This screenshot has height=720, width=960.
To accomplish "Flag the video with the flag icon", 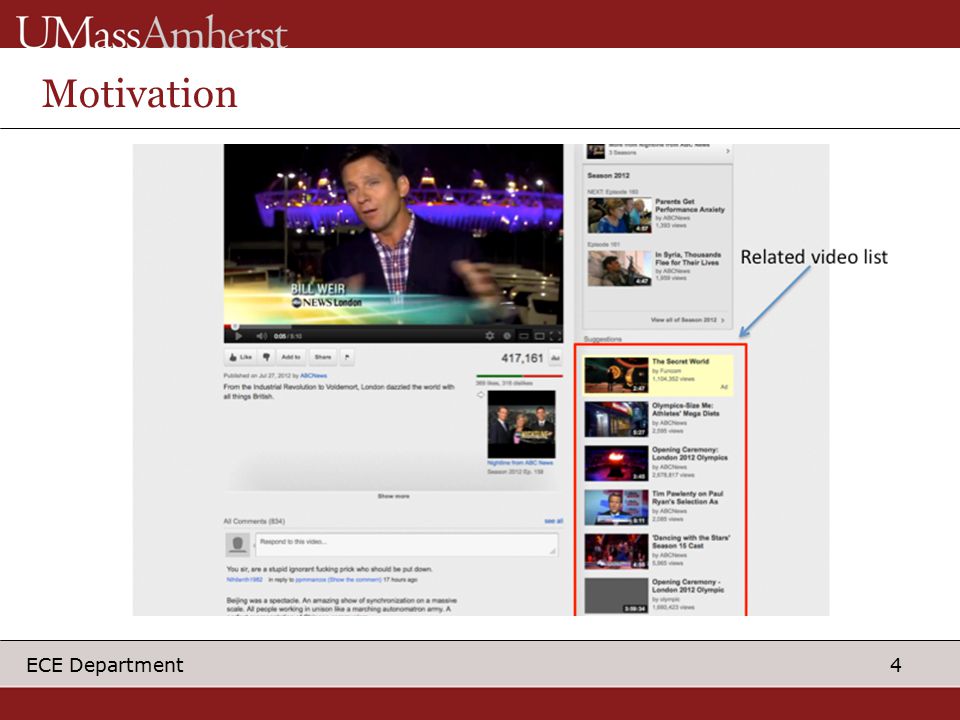I will 347,357.
